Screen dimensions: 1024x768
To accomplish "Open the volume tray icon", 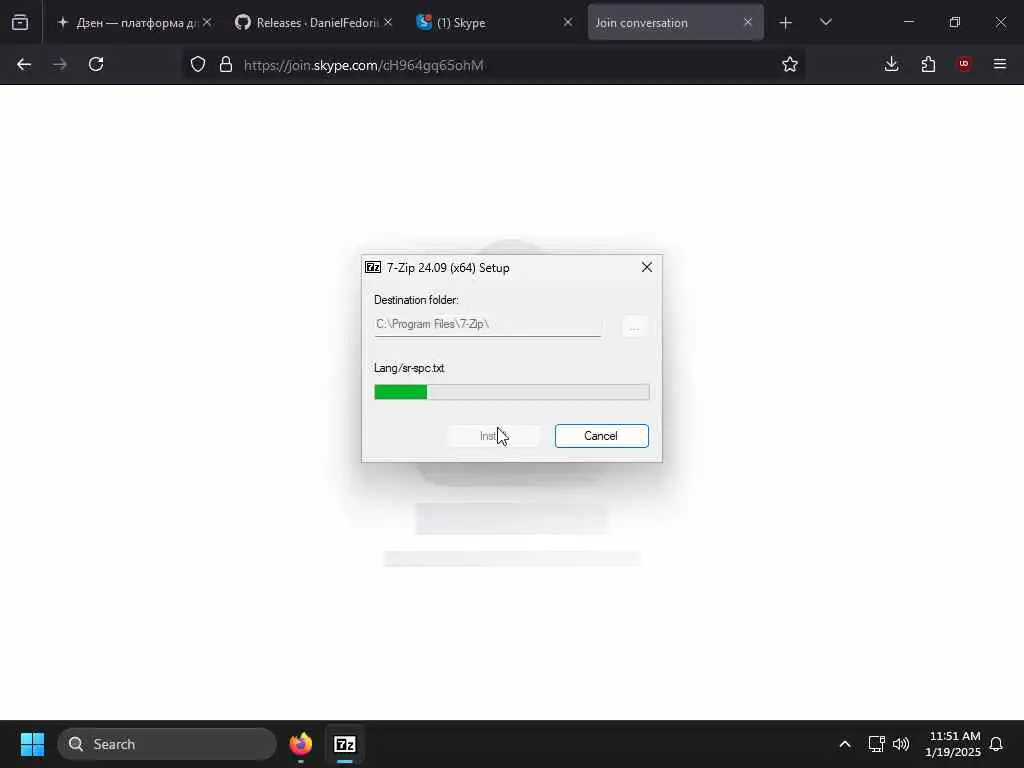I will (901, 744).
